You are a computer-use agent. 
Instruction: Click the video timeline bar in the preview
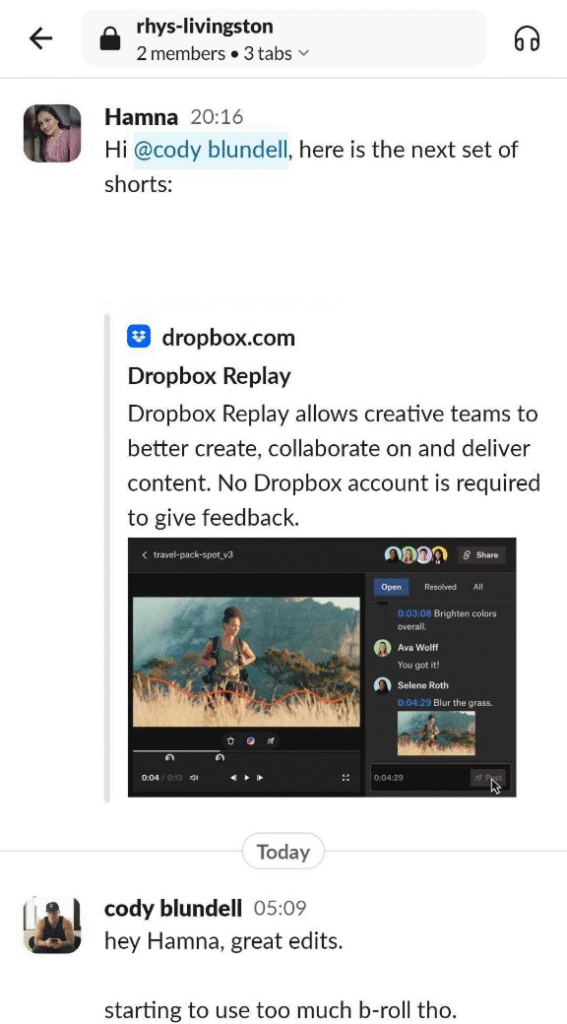click(246, 752)
